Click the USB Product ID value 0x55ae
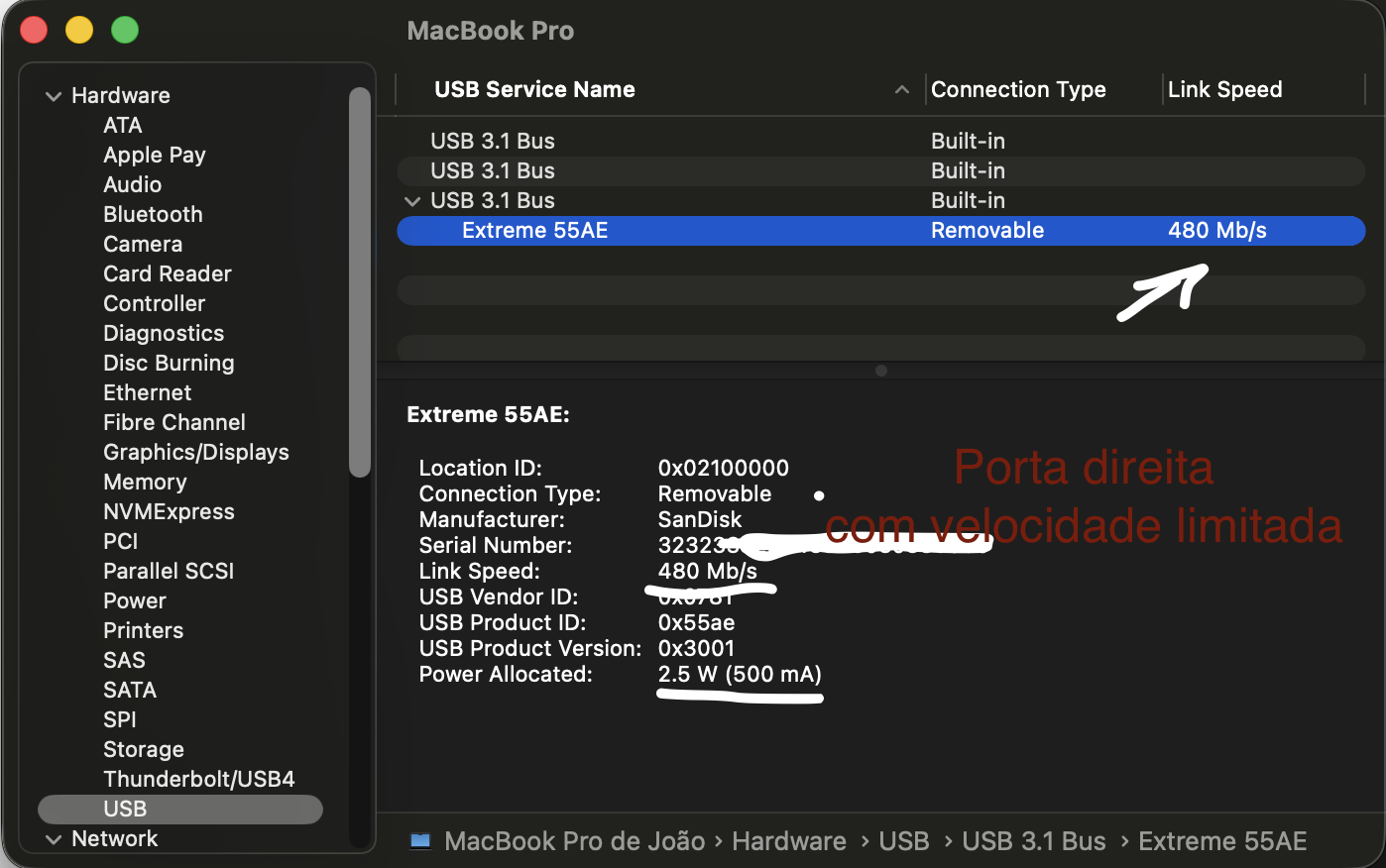Image resolution: width=1386 pixels, height=868 pixels. point(697,623)
